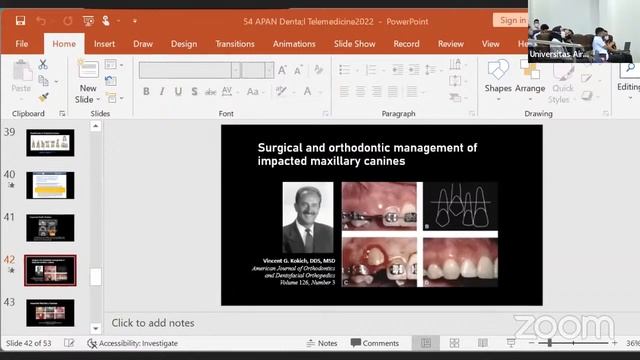Click Normal view icon in status bar
Screen dimensions: 640x360
426,343
